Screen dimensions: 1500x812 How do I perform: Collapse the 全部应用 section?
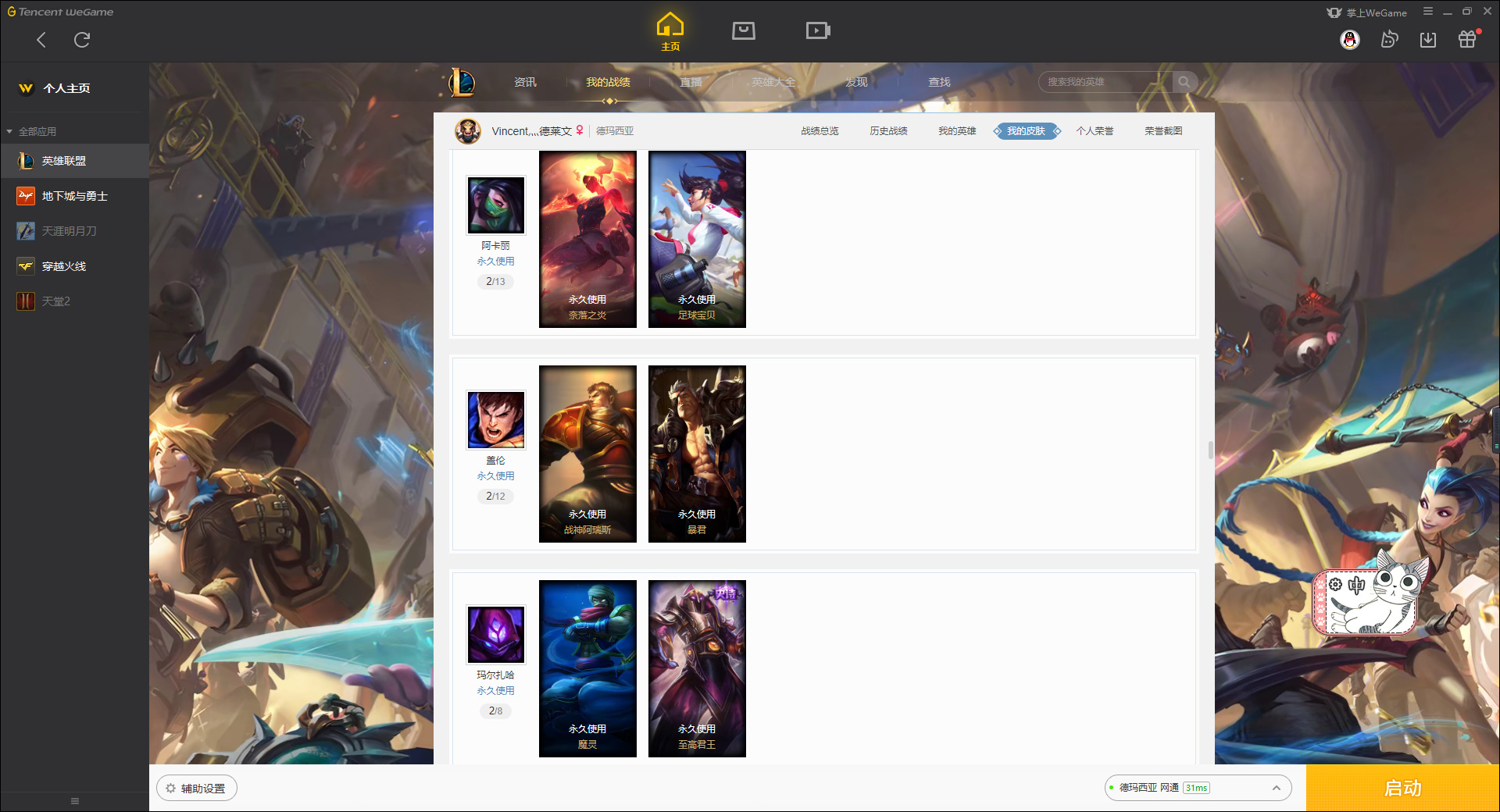pos(31,131)
